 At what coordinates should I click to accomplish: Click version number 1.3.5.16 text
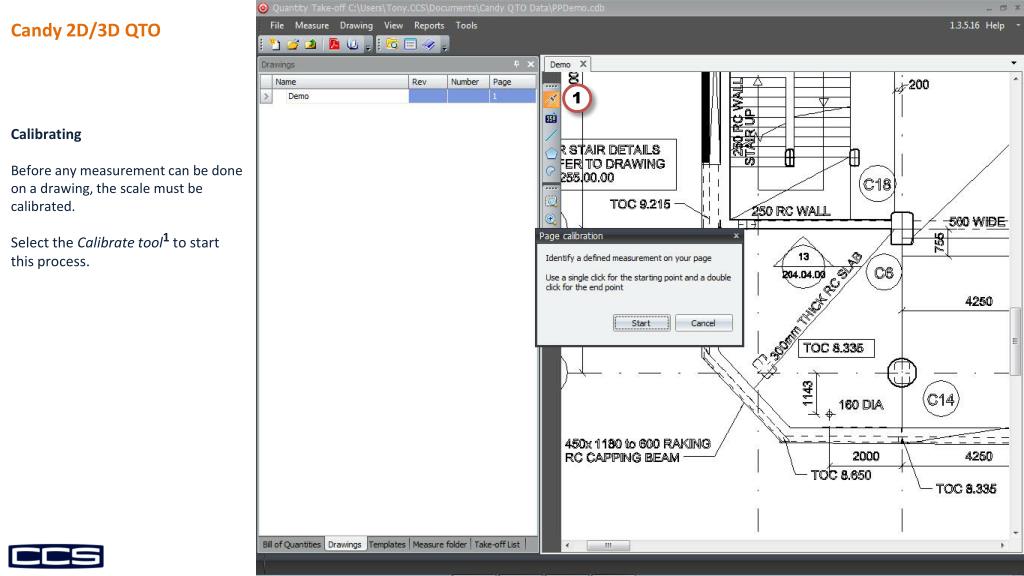click(964, 25)
